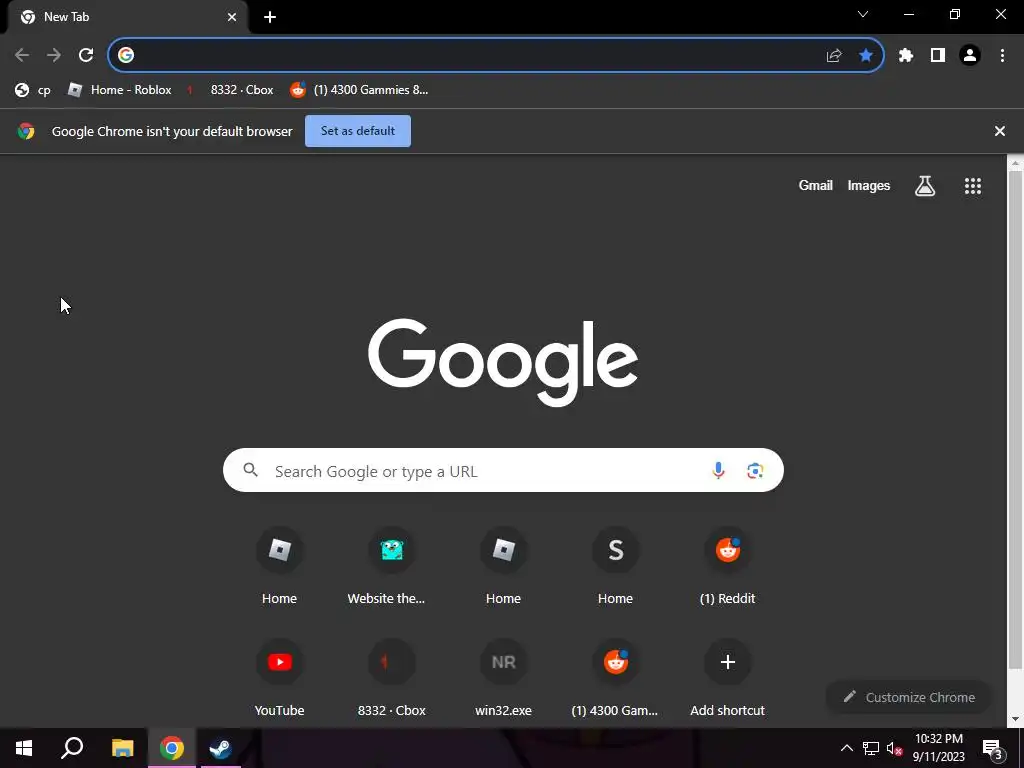Expand the tab search chevron
1024x768 pixels.
pyautogui.click(x=863, y=14)
